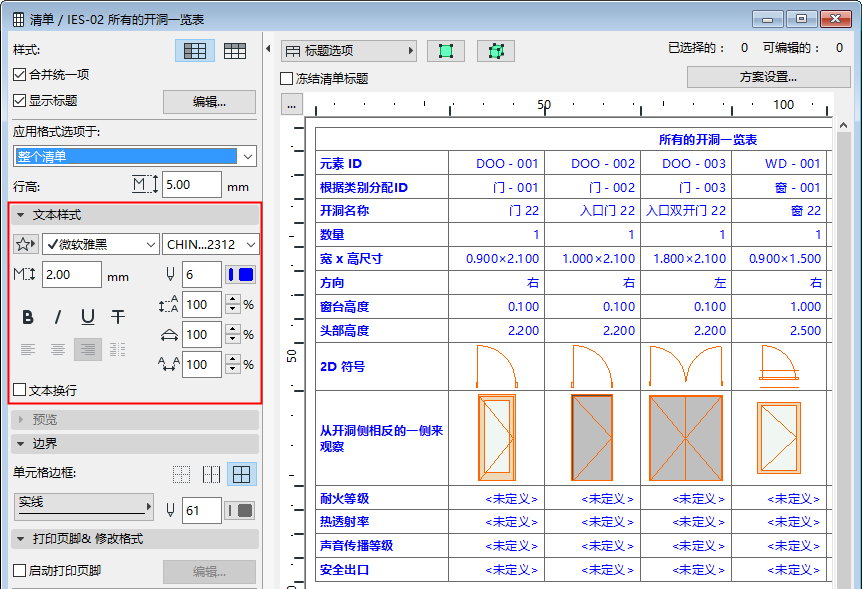
Task: Click the 所有的开洞一览表 table title
Action: pos(708,140)
